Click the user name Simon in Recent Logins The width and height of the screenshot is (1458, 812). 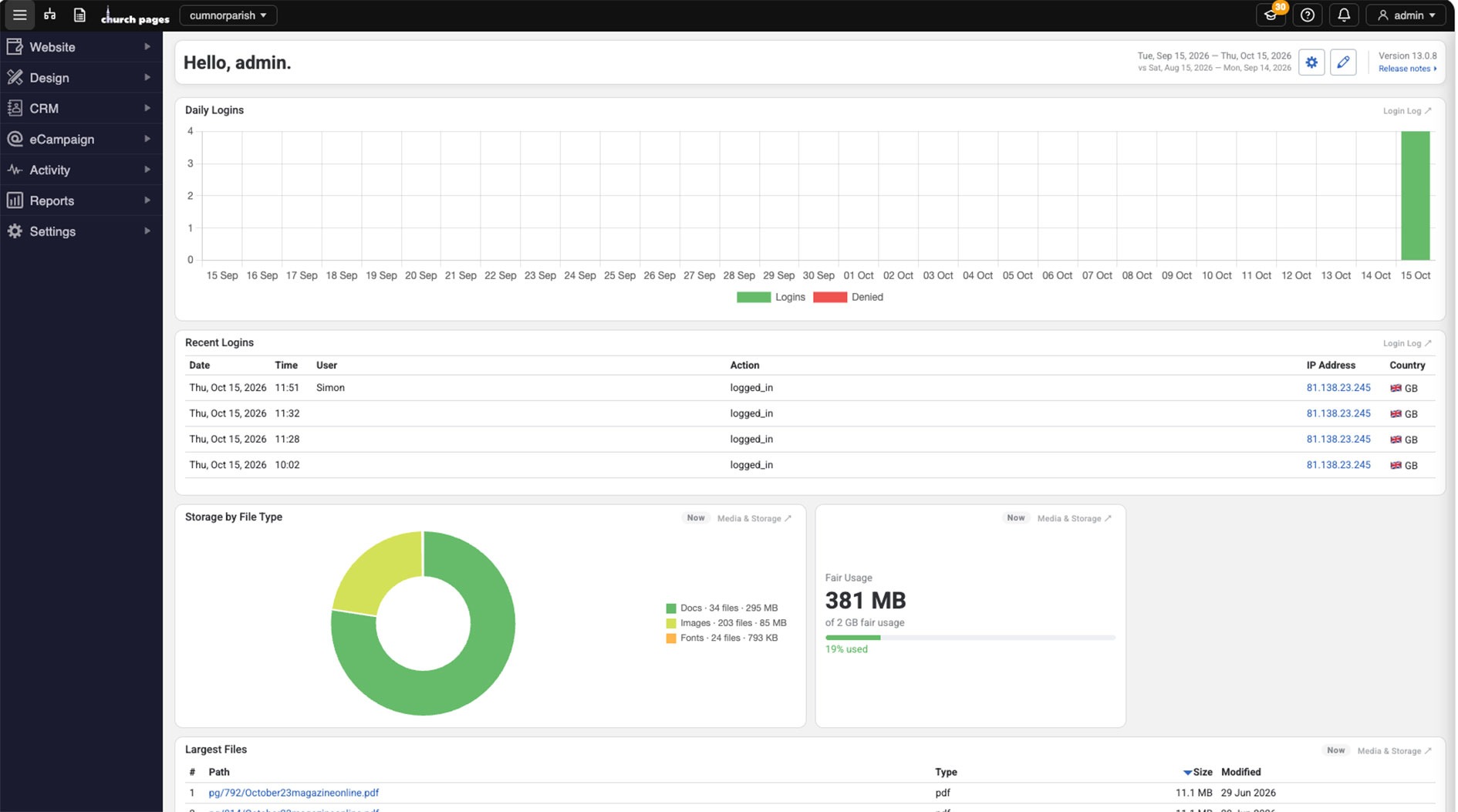330,388
